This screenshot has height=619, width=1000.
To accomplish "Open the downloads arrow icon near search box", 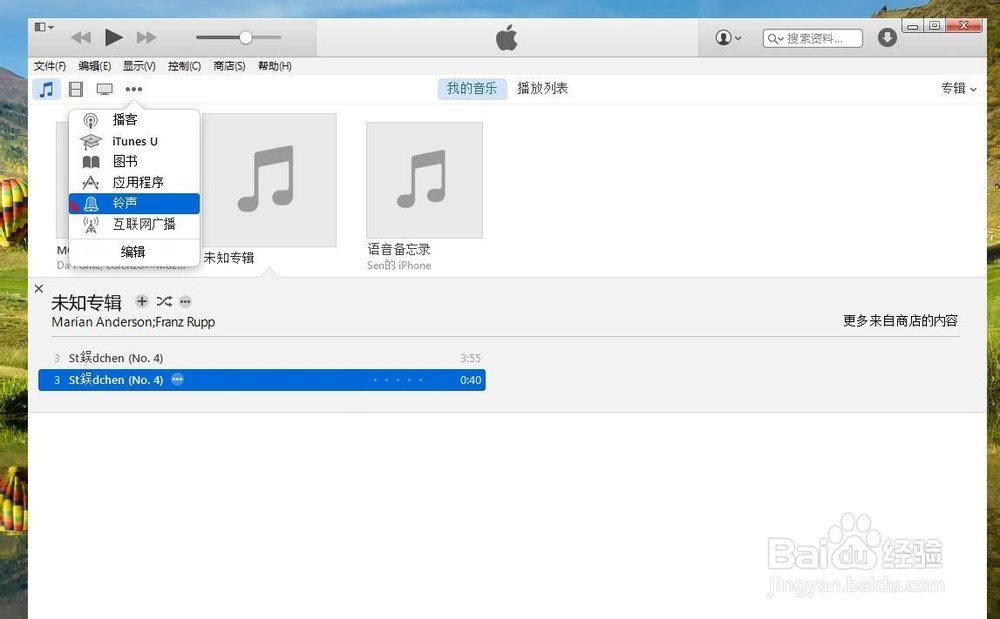I will 887,37.
